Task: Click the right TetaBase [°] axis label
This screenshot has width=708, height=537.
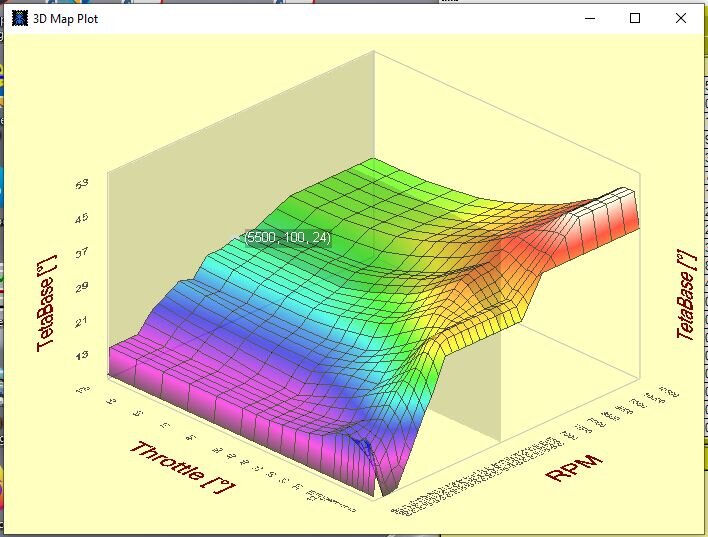Action: click(x=685, y=296)
